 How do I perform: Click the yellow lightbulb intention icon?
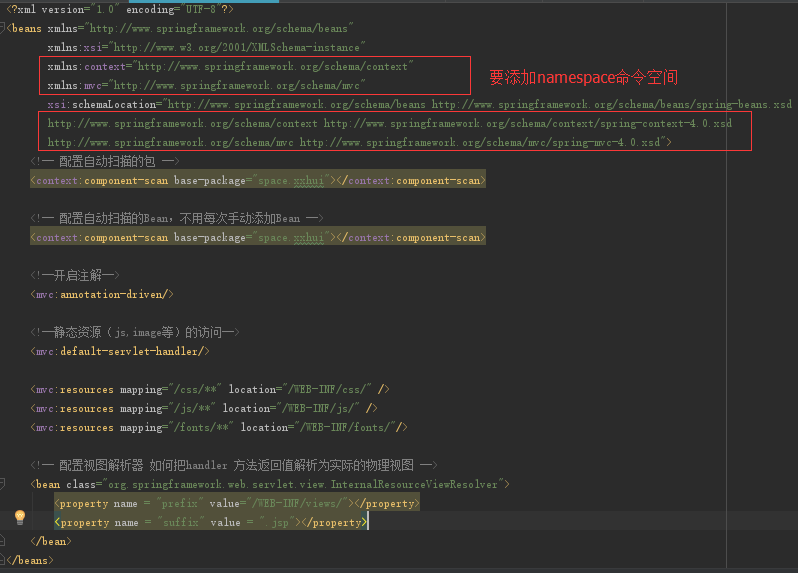tap(20, 517)
